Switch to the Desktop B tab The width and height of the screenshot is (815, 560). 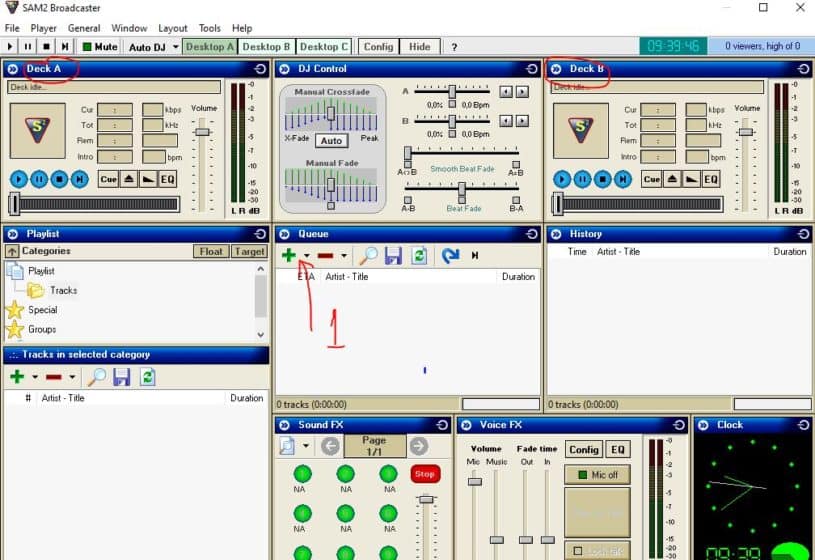click(267, 46)
